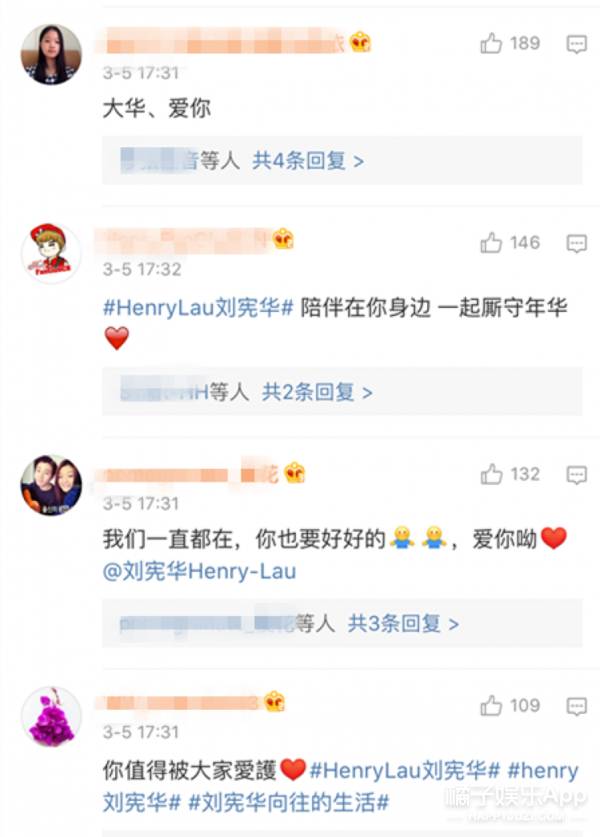This screenshot has width=600, height=837.
Task: Open reply icon beside 109 likes
Action: pos(577,707)
